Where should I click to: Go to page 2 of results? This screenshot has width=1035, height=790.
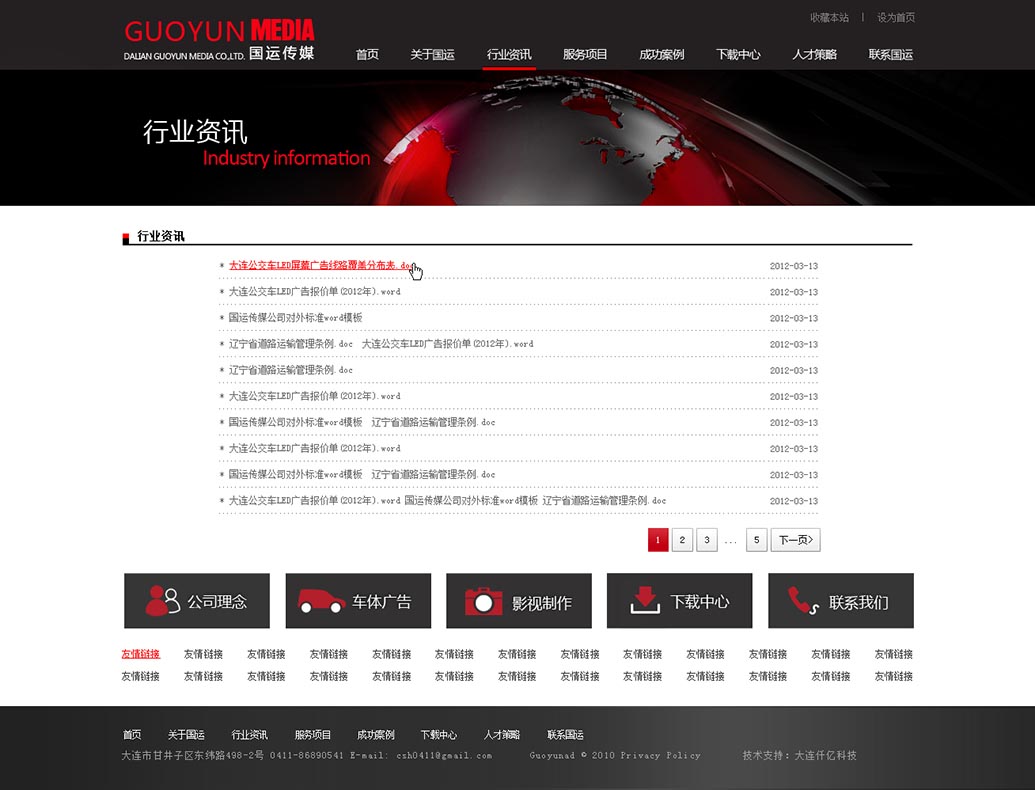point(682,541)
